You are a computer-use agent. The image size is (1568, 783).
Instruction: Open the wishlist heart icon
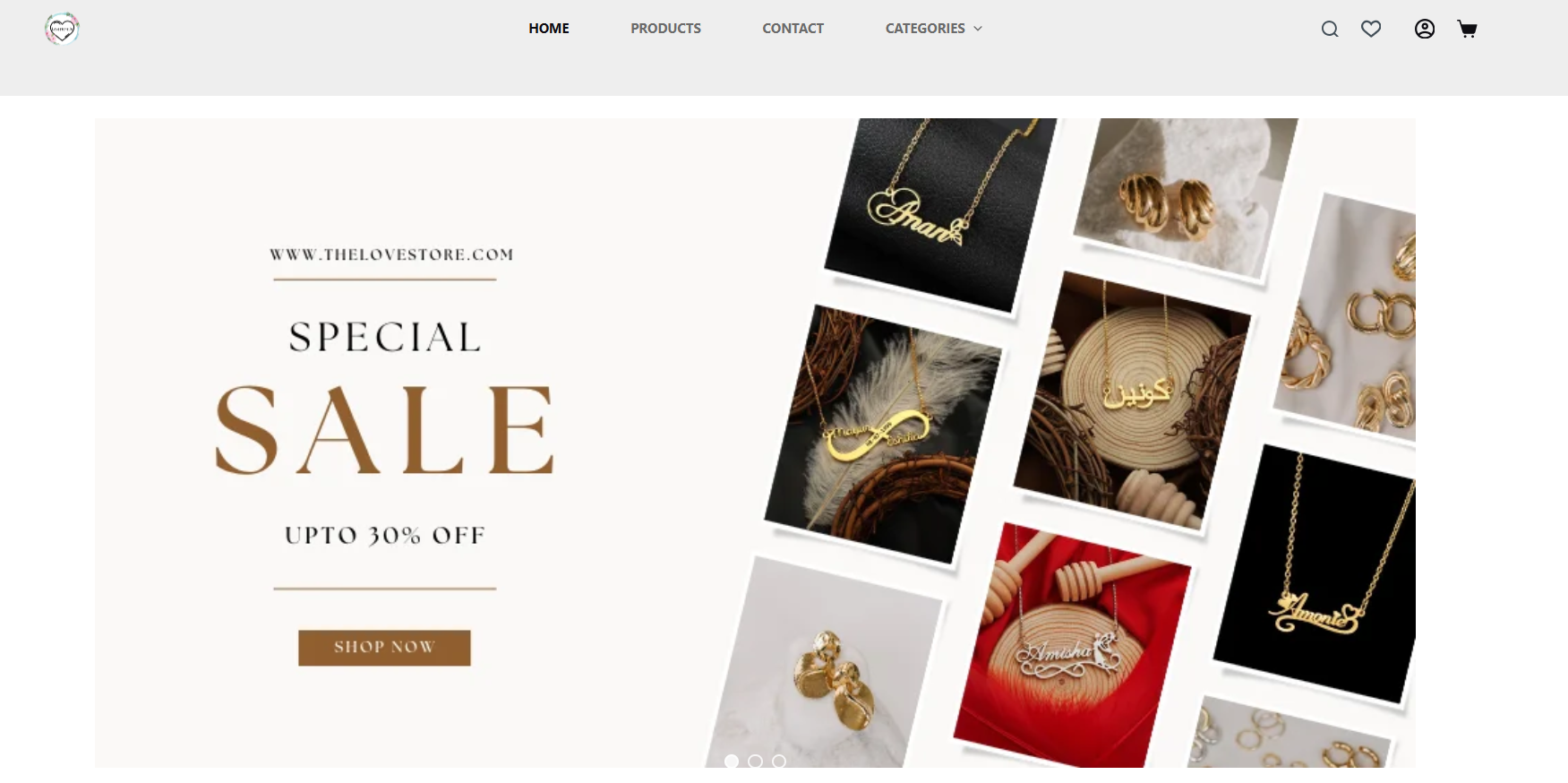(x=1371, y=29)
